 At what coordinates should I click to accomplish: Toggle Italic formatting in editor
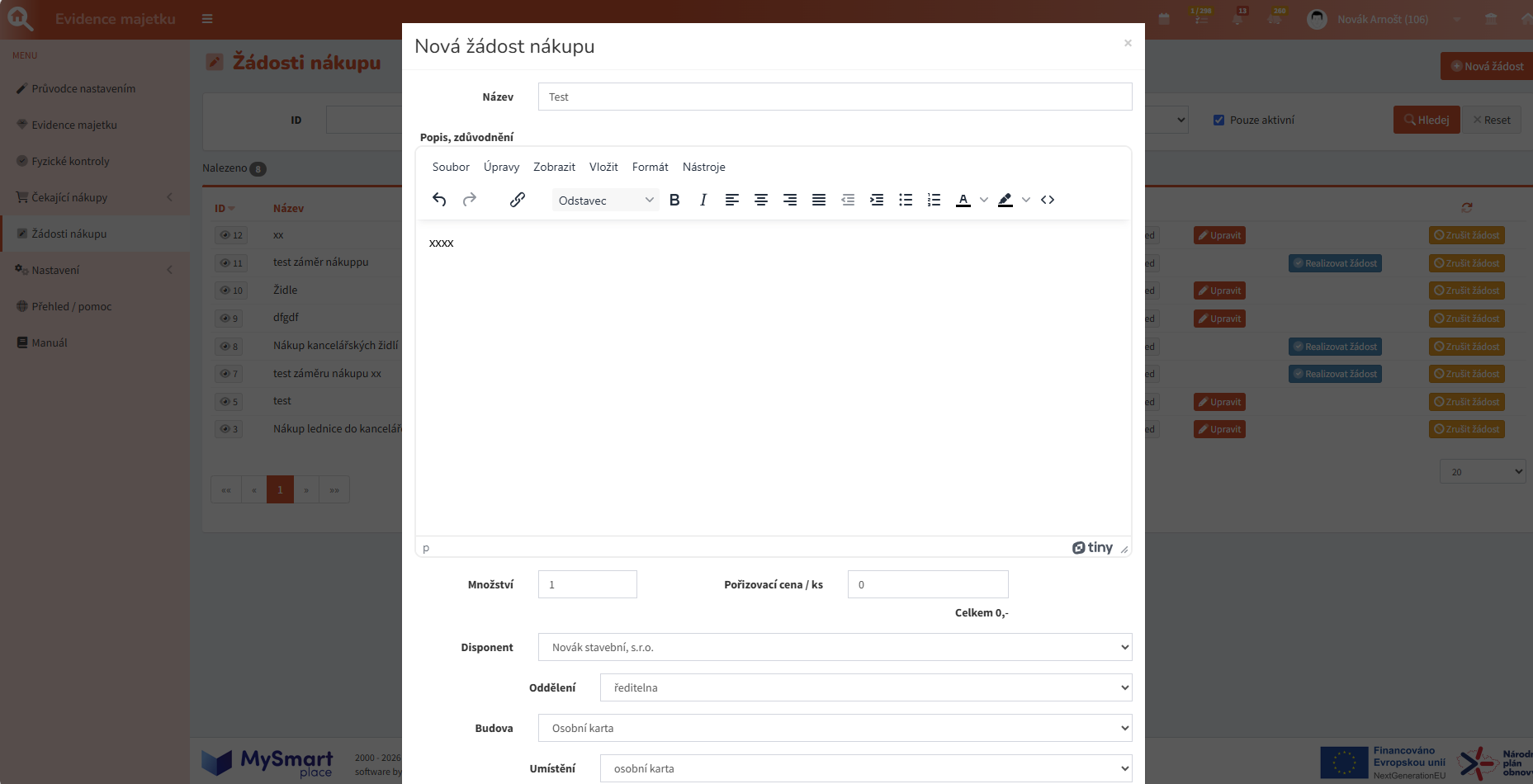pos(703,200)
